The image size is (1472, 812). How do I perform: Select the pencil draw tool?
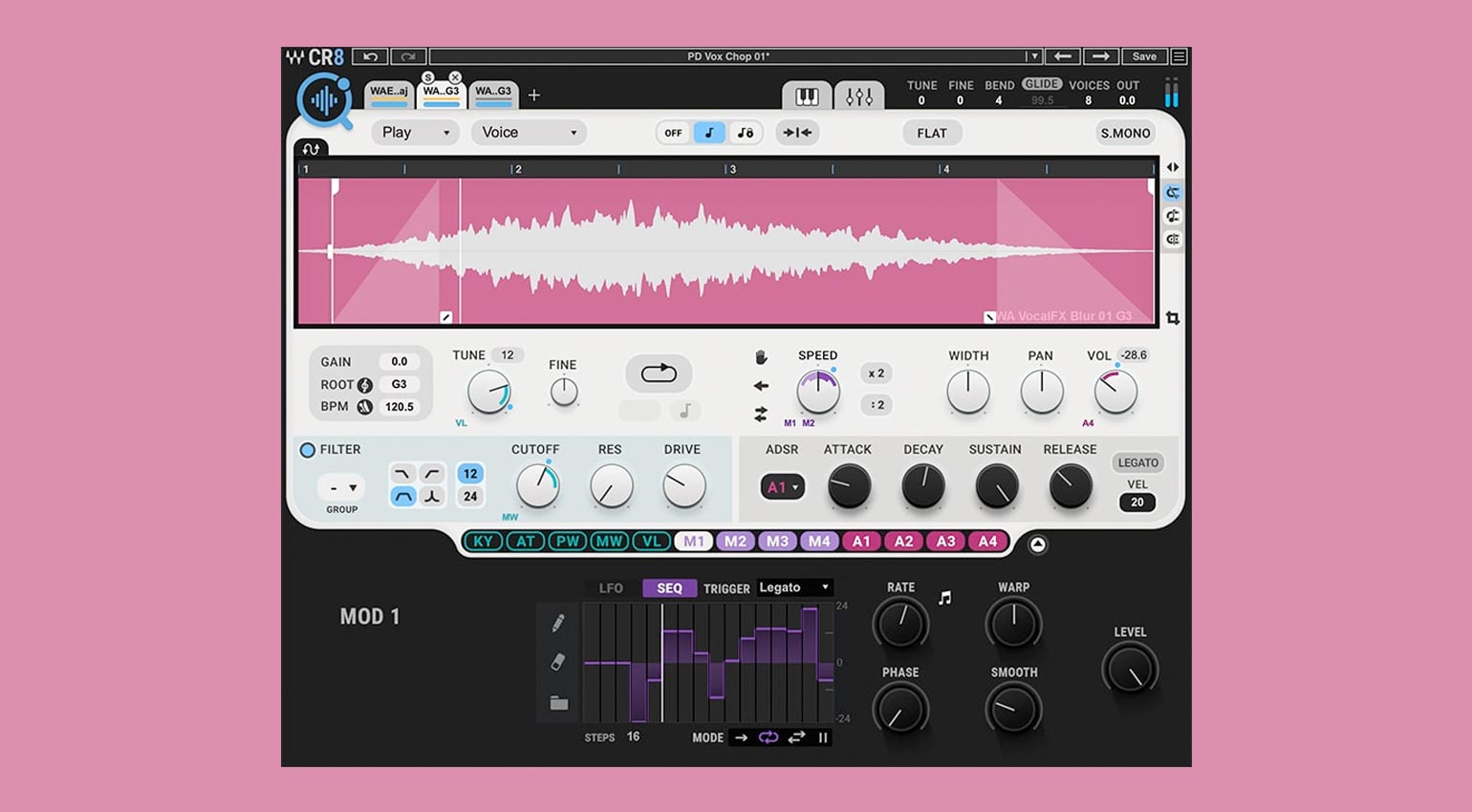(x=558, y=623)
